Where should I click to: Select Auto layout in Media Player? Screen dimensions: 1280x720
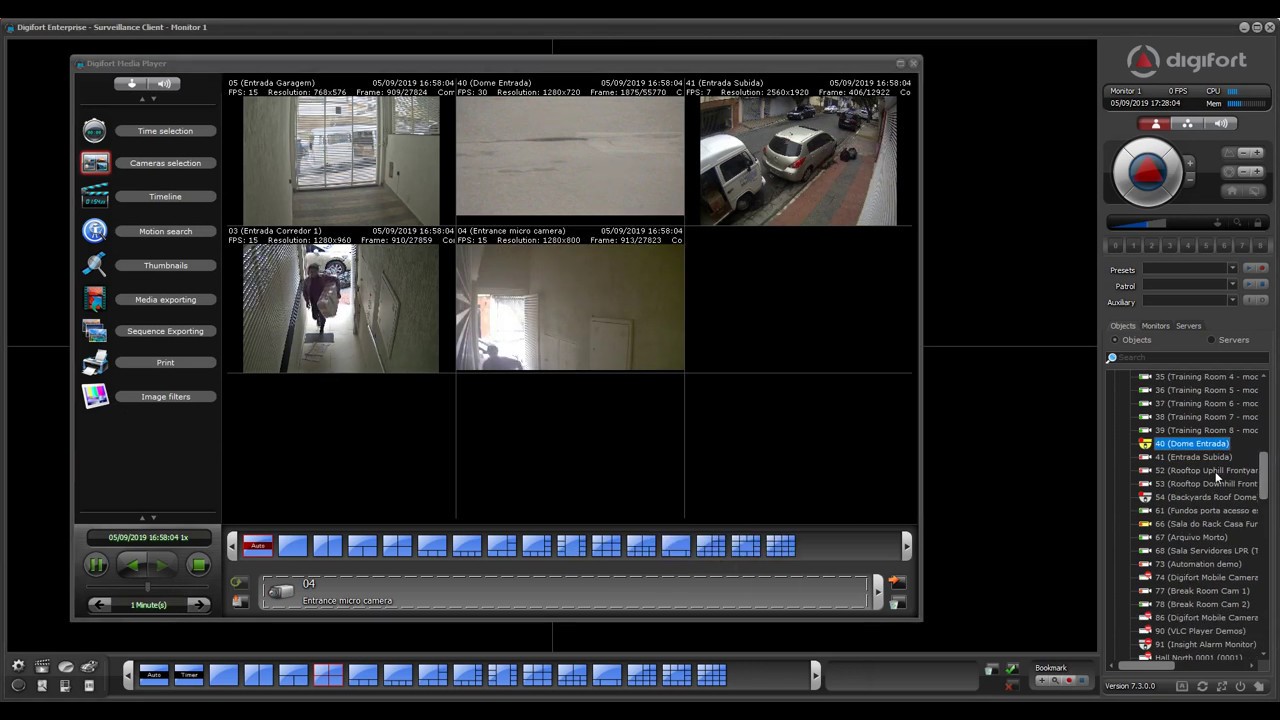(258, 546)
